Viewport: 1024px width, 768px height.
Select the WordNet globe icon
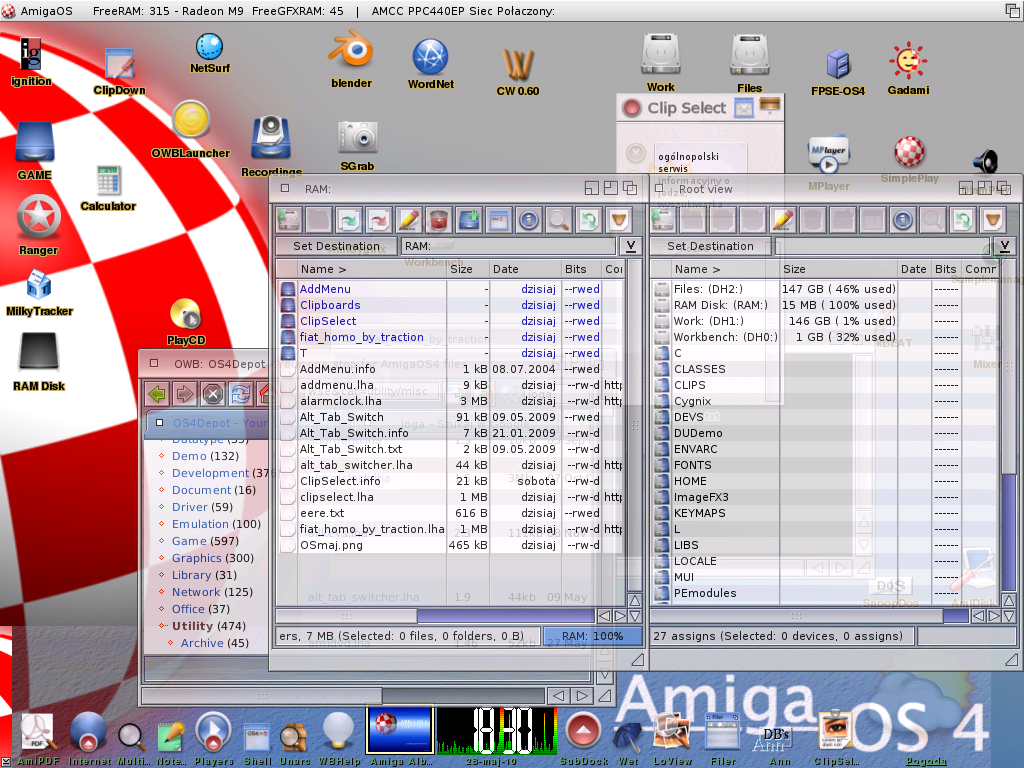pos(430,63)
